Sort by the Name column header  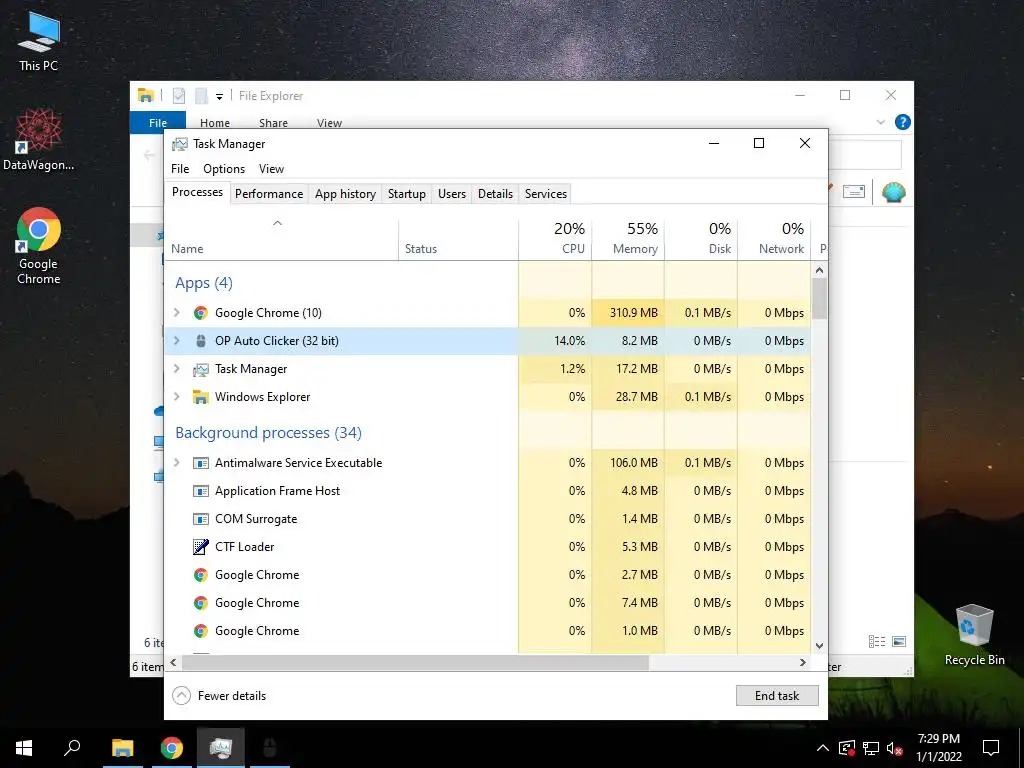click(281, 238)
